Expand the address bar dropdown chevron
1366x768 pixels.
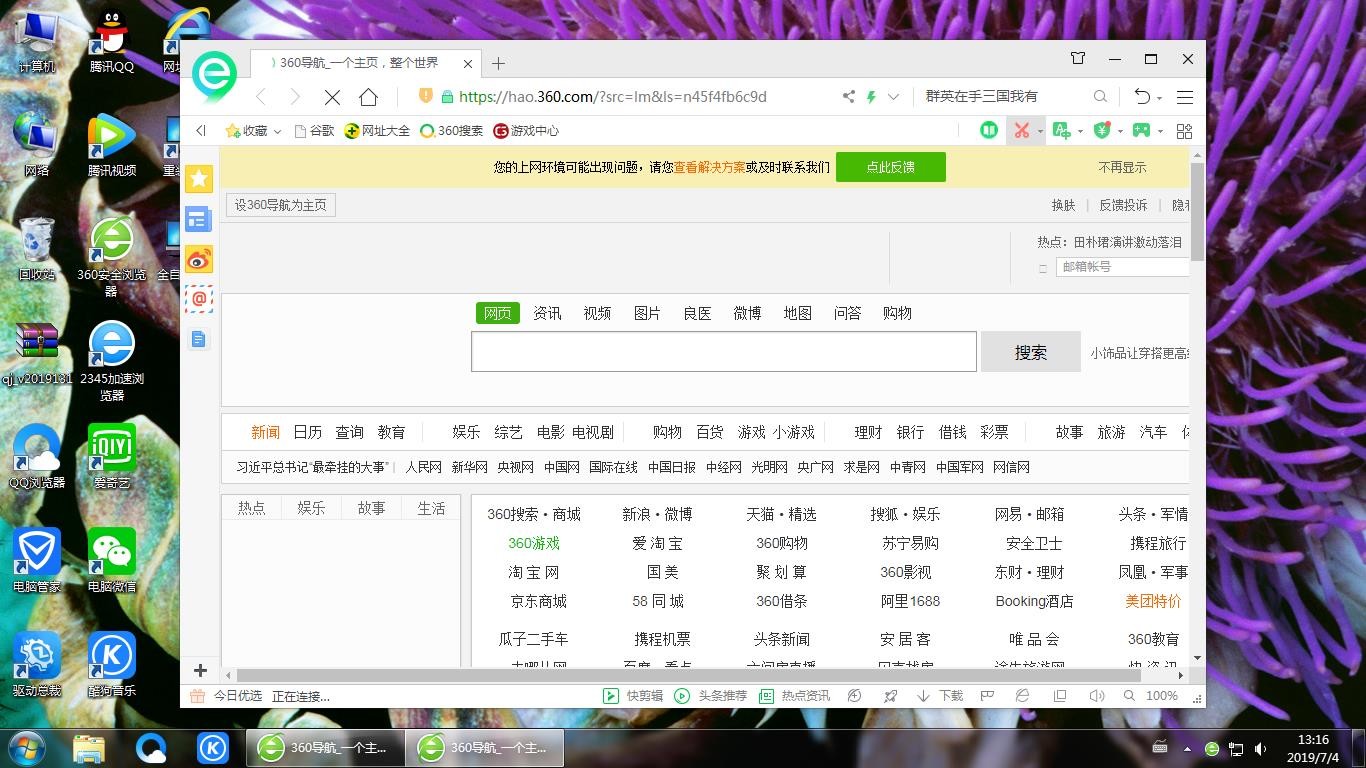893,97
